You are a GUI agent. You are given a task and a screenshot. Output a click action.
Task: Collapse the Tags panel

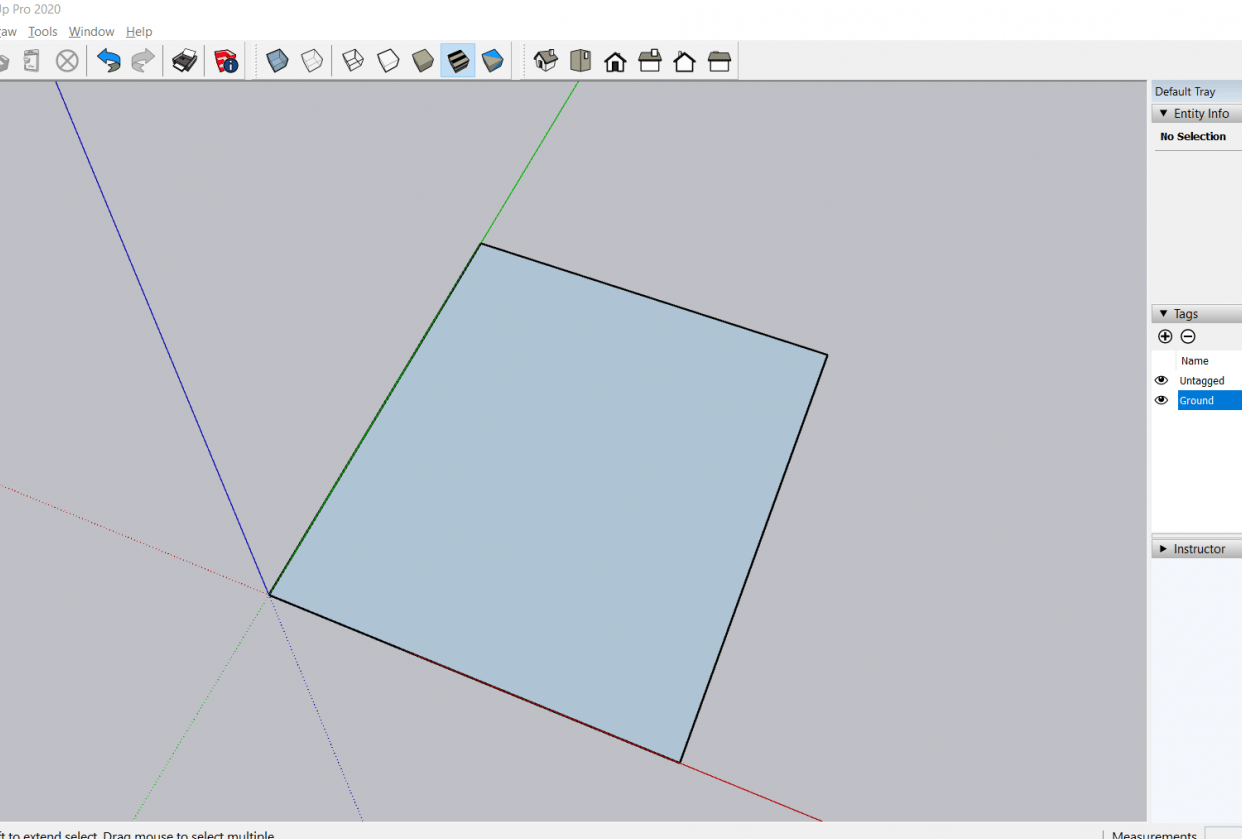coord(1164,314)
